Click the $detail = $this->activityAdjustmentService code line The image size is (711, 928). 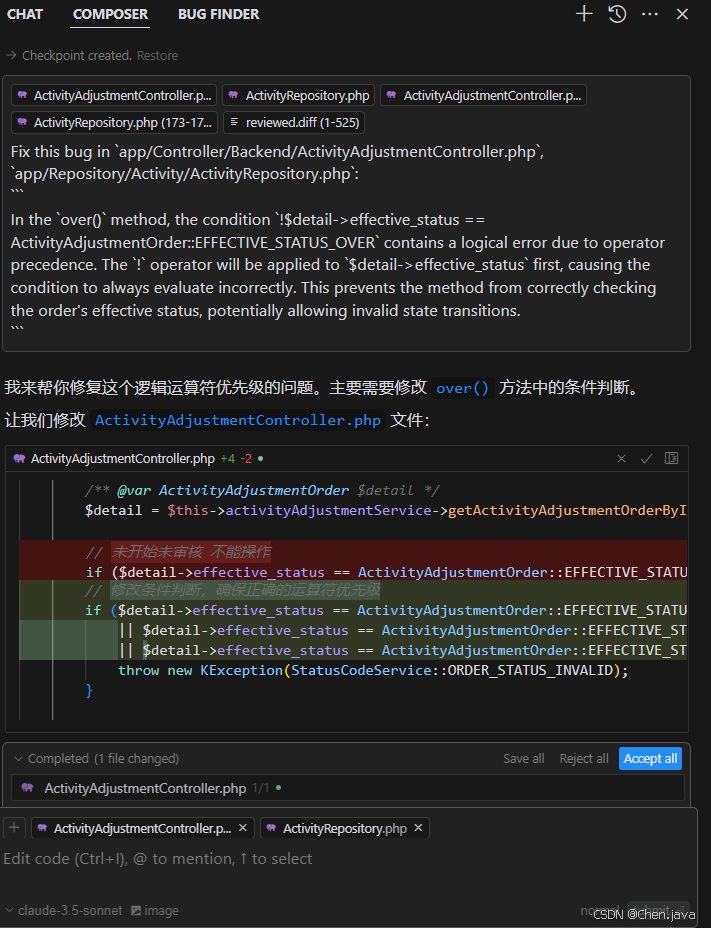point(385,510)
